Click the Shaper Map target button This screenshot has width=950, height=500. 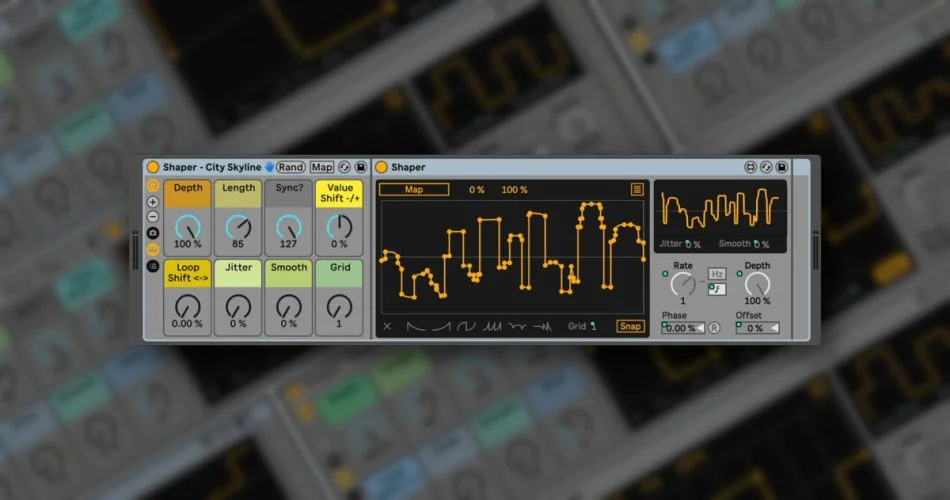[x=414, y=190]
